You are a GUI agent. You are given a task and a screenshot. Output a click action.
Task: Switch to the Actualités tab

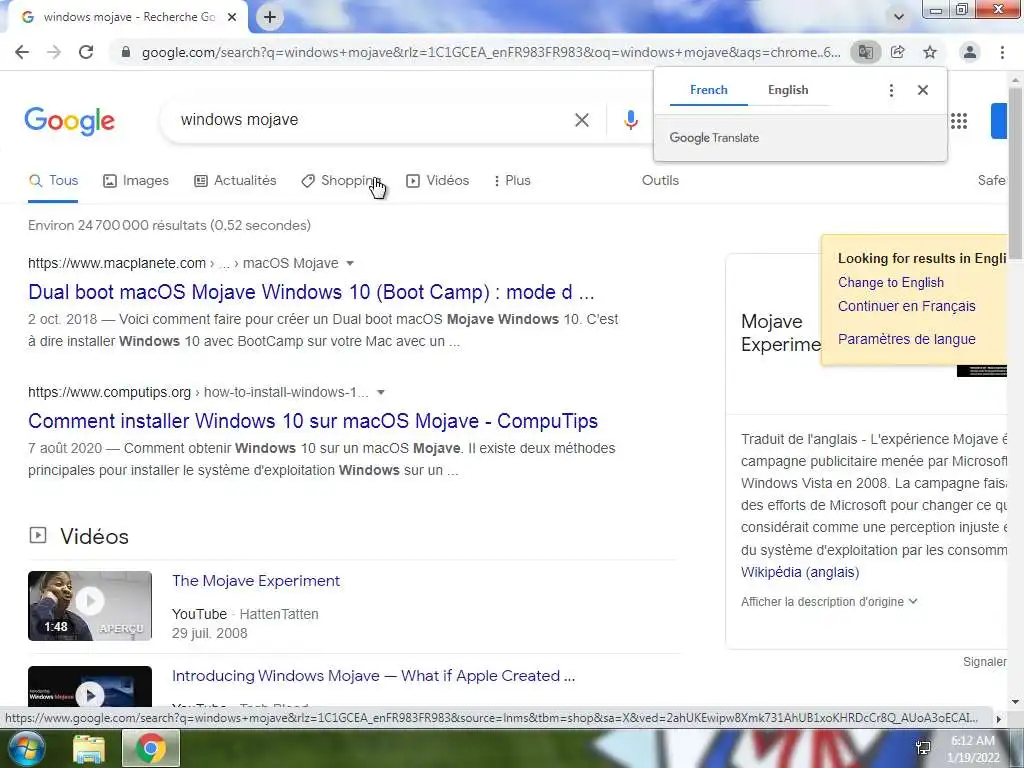[235, 181]
